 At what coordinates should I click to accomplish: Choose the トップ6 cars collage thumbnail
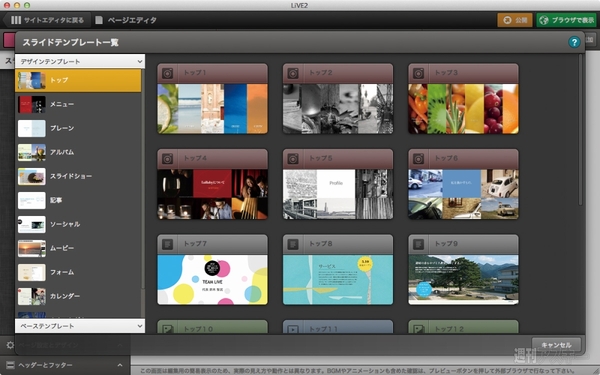(463, 194)
